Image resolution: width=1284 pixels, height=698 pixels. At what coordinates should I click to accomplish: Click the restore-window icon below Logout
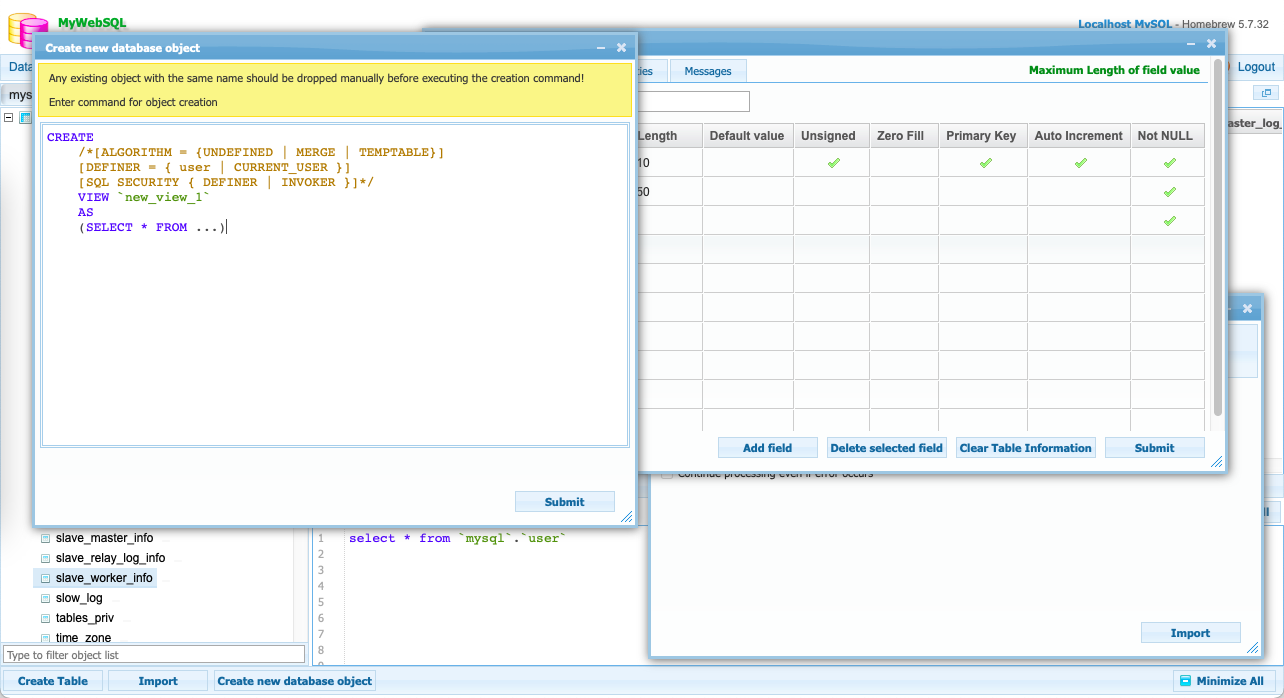click(x=1266, y=93)
